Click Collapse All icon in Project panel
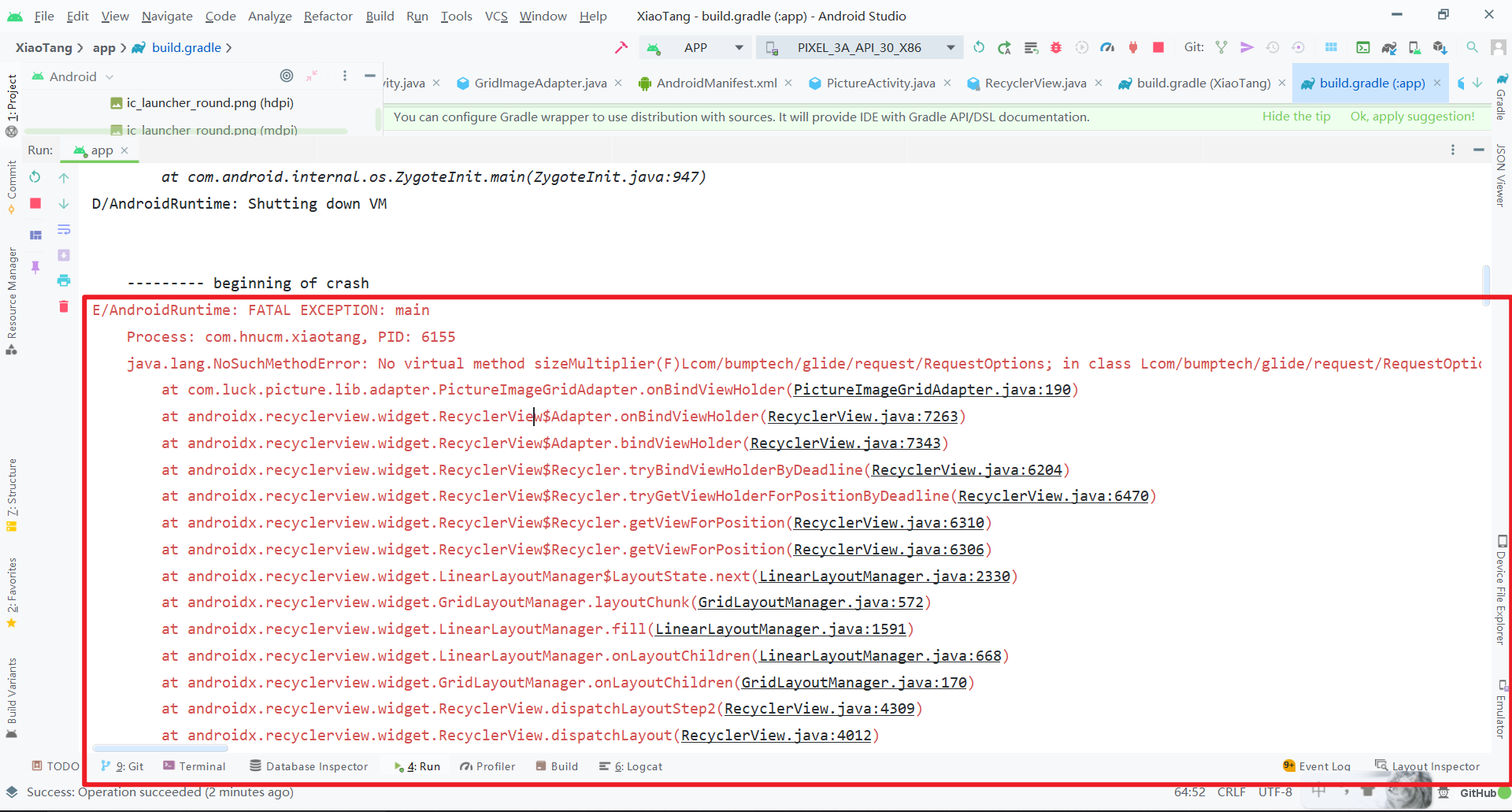This screenshot has width=1512, height=812. click(312, 76)
